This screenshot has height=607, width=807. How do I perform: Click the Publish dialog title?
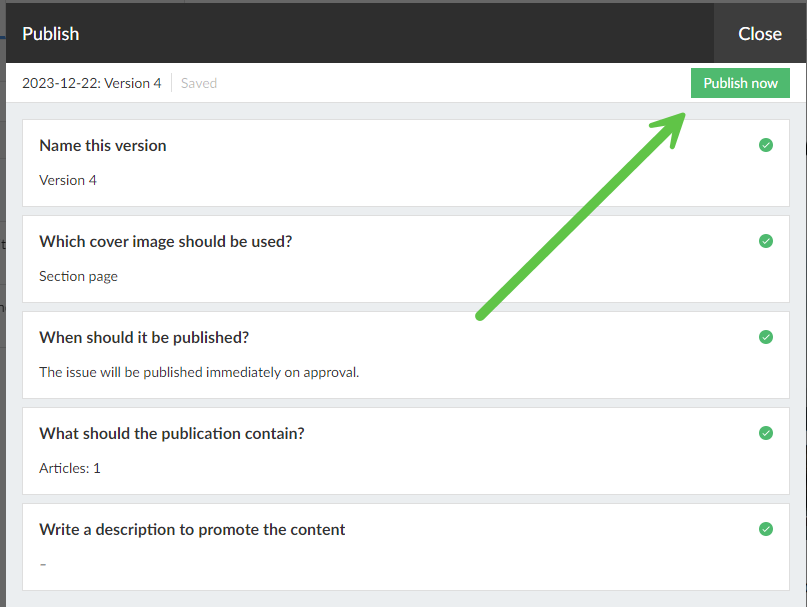50,33
